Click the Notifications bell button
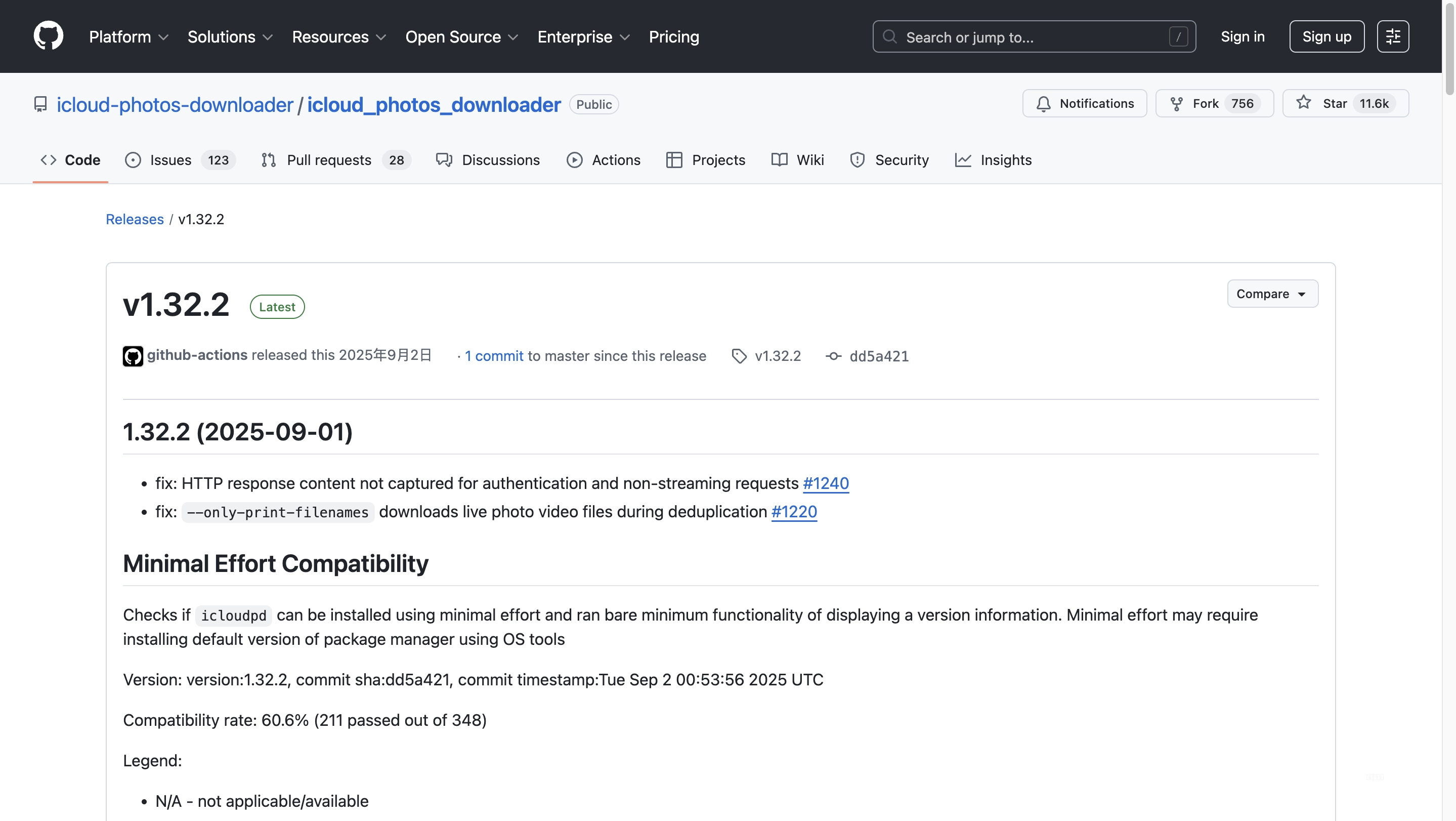Screen dimensions: 1456x821 pyautogui.click(x=1084, y=103)
